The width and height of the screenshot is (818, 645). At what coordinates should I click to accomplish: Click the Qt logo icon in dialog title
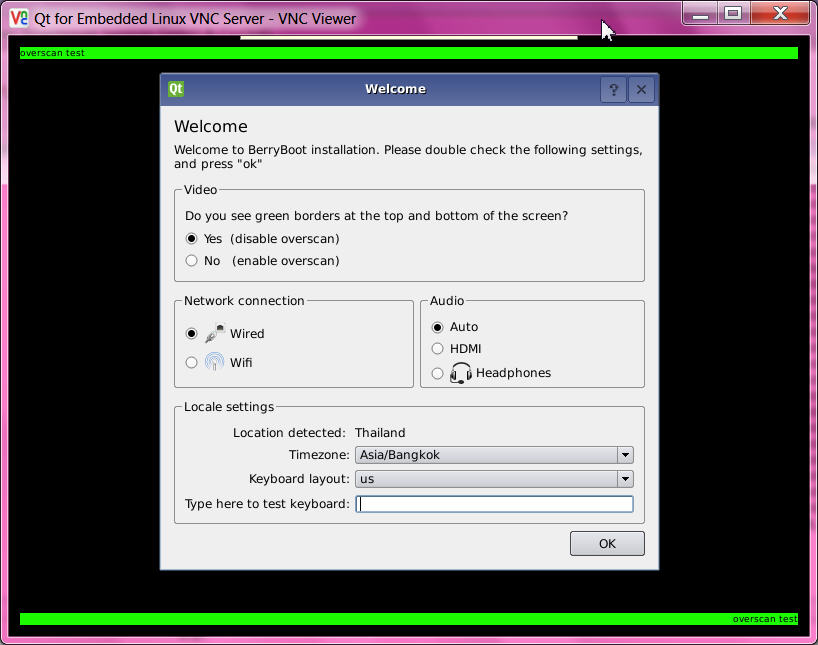tap(176, 89)
